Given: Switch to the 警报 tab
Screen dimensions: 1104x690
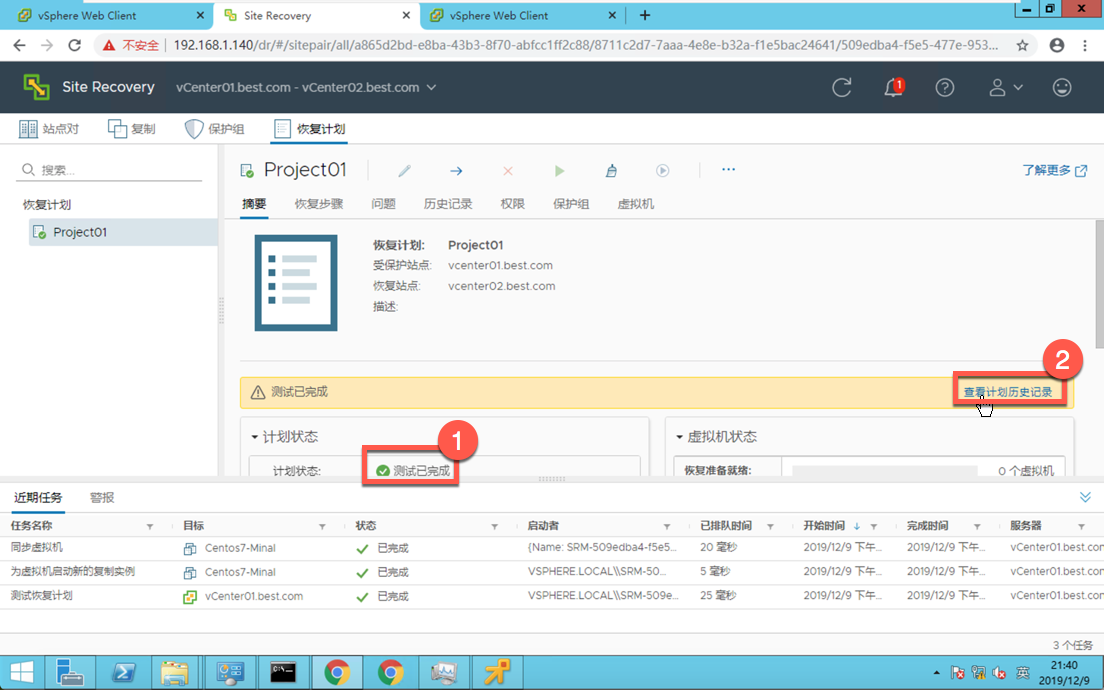Looking at the screenshot, I should pos(102,498).
